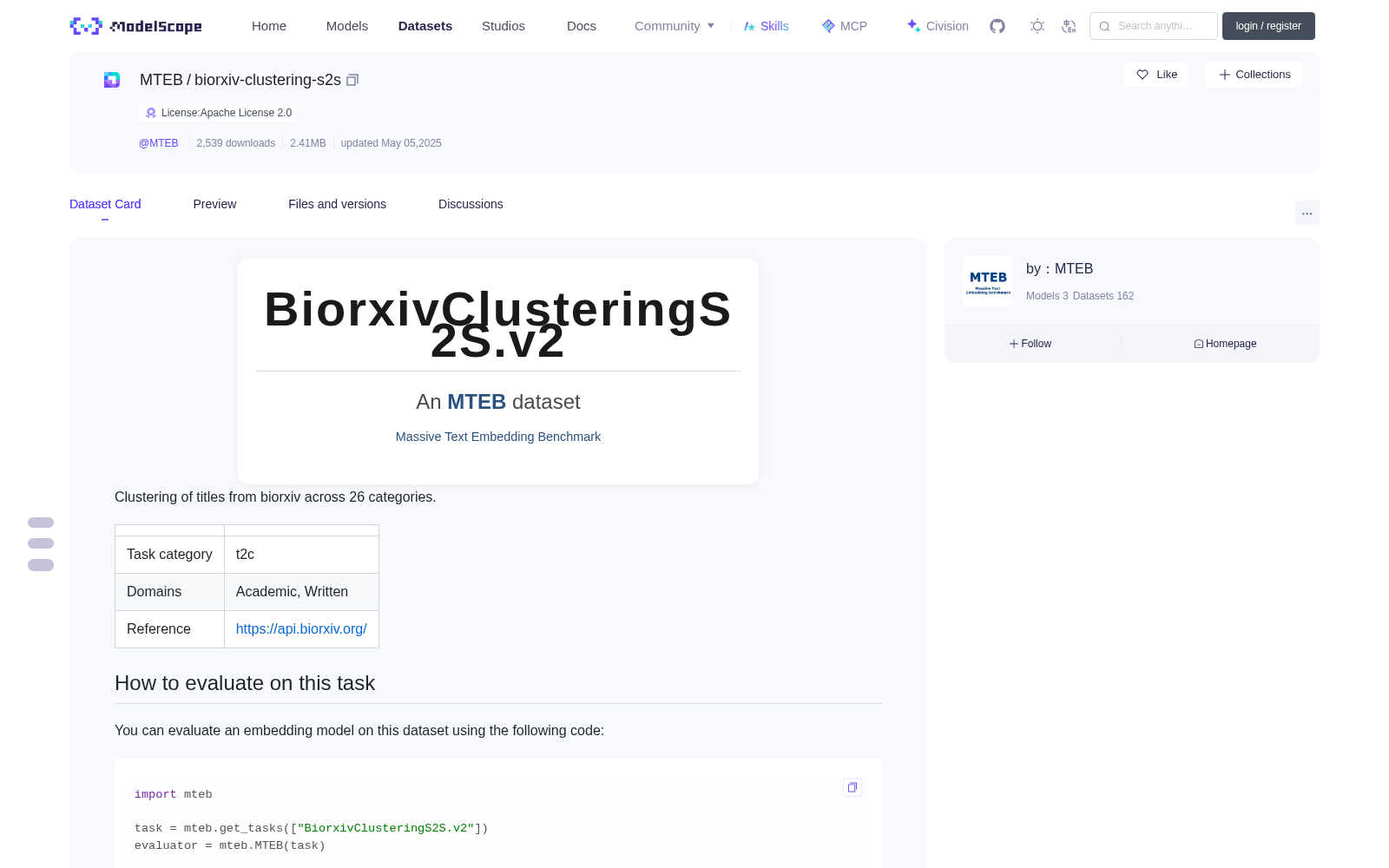Open the @MTEB author link
Screen dimensions: 1389x868
(159, 143)
